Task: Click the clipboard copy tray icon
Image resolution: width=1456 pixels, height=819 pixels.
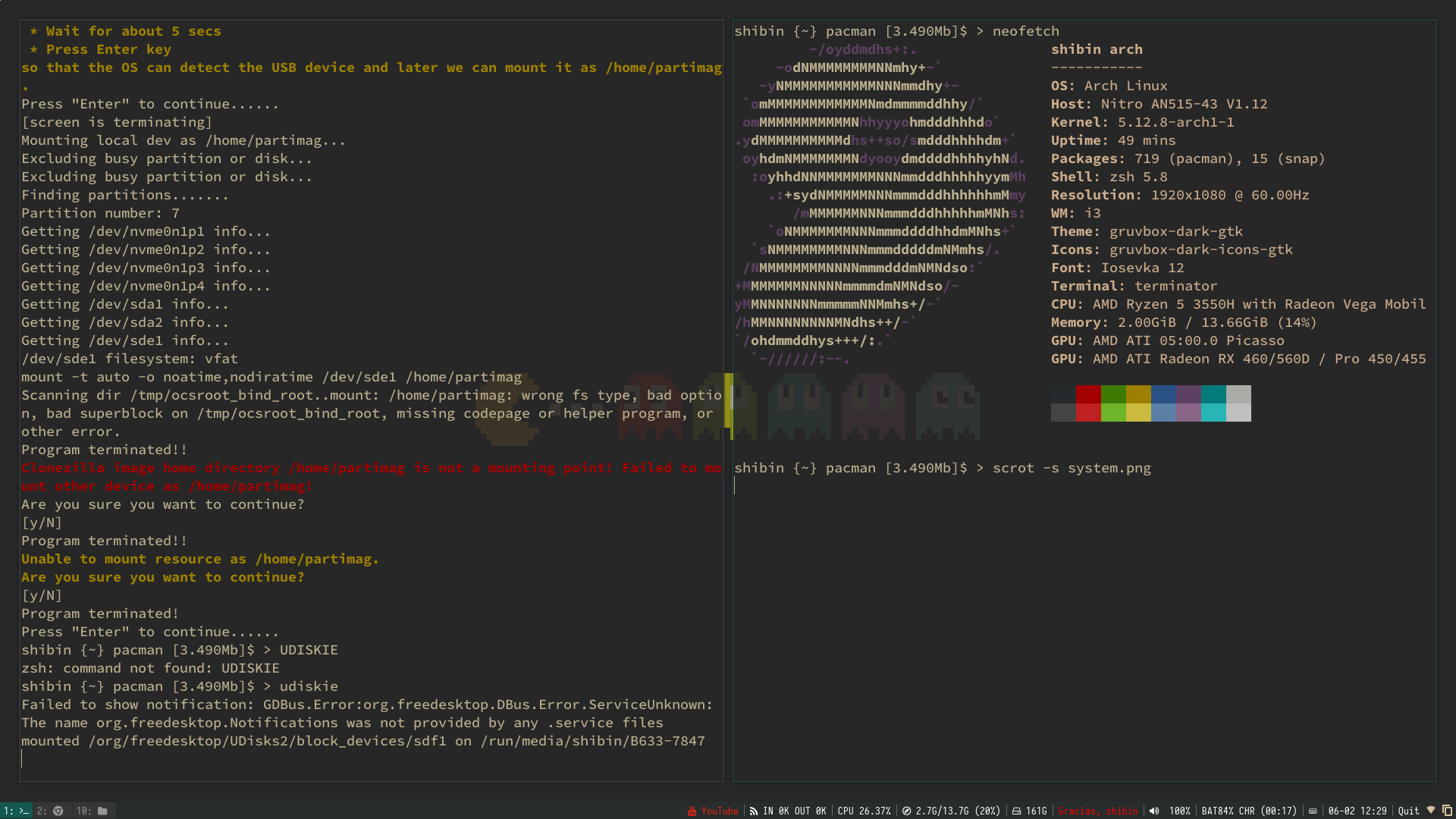Action: (x=1447, y=810)
